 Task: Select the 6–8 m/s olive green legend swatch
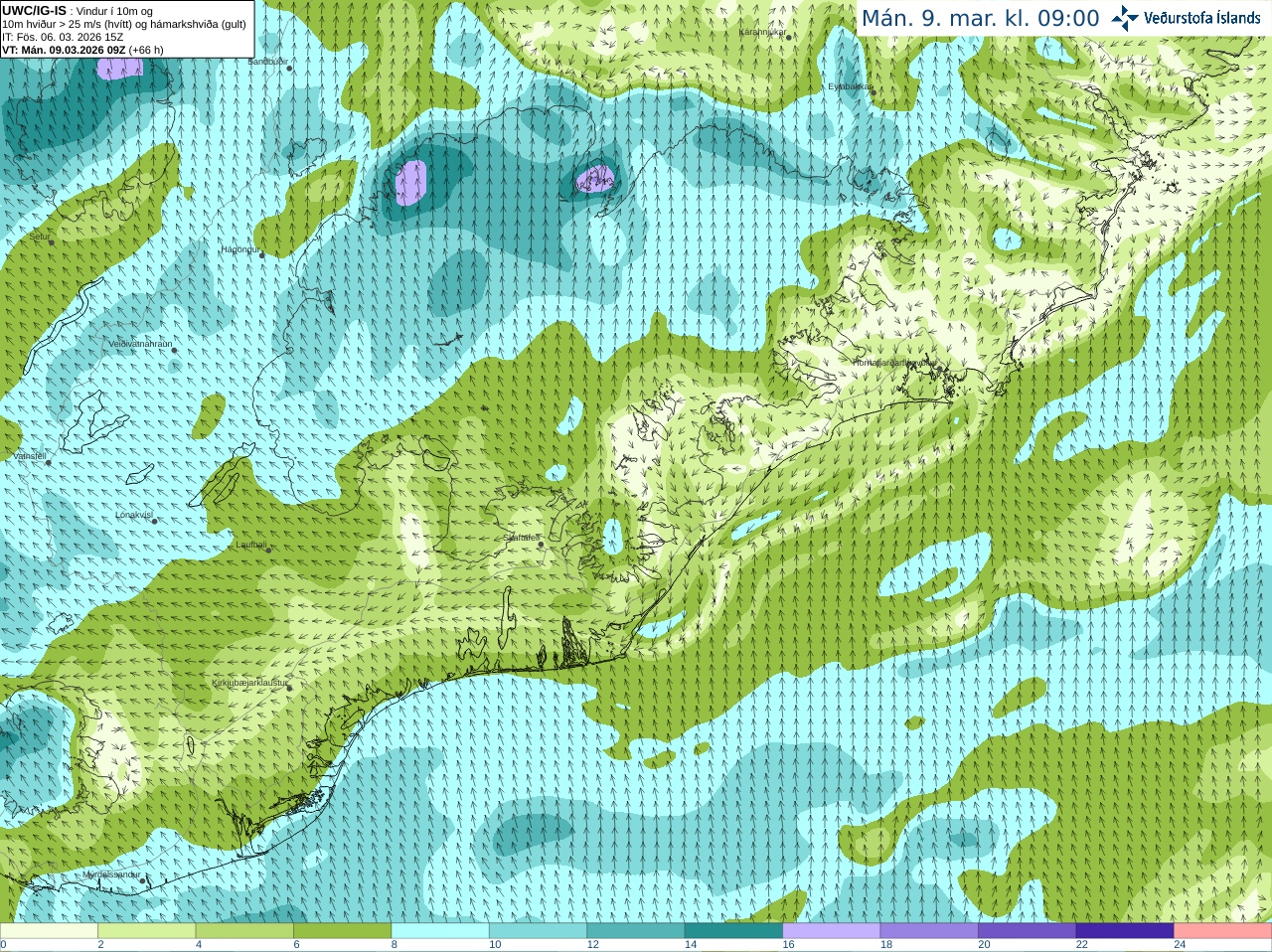pos(343,931)
